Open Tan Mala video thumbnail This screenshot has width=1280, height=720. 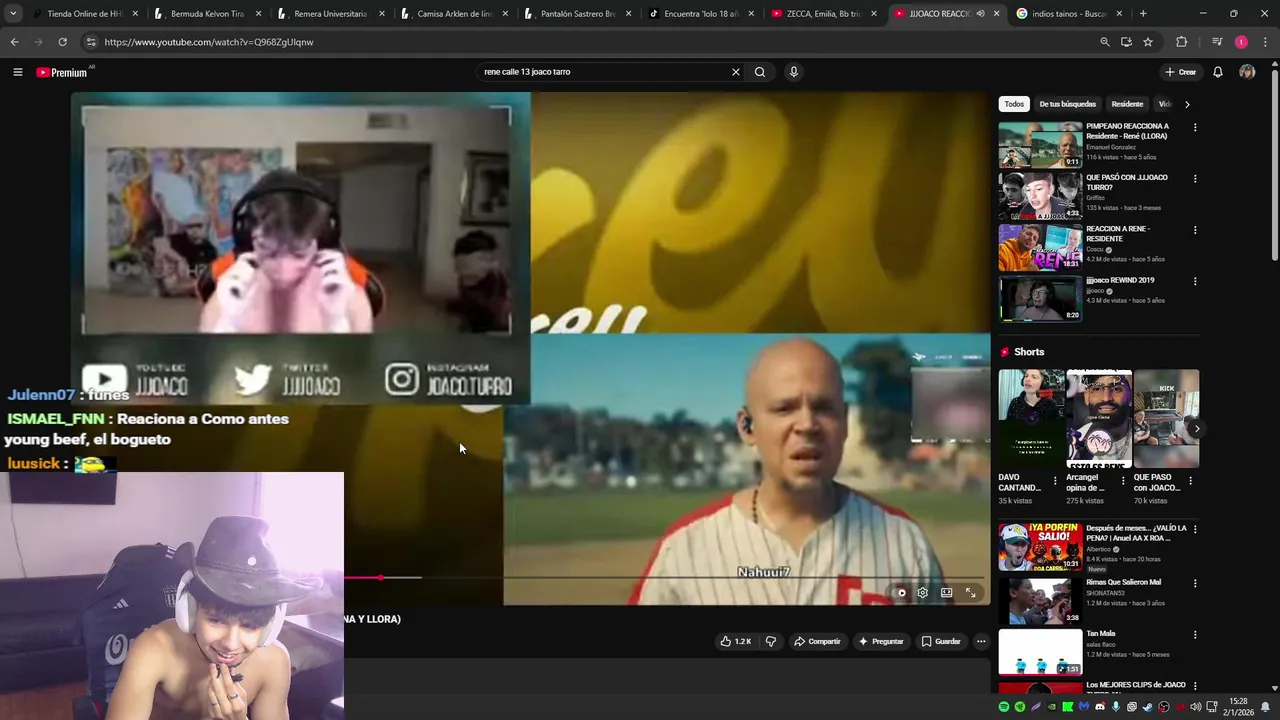(x=1040, y=652)
